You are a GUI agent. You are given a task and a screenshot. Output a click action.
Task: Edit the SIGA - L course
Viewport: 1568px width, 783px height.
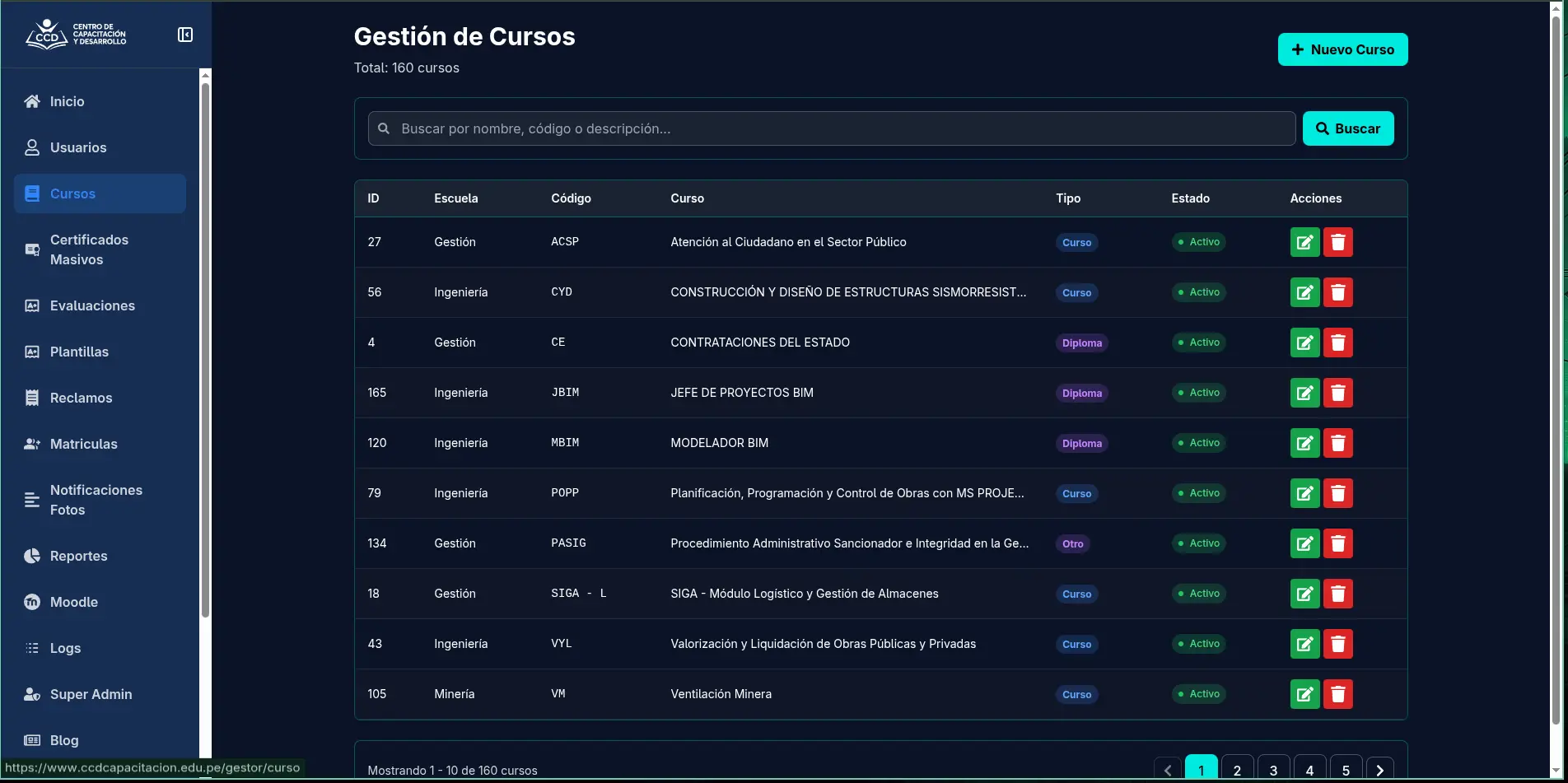pos(1304,594)
